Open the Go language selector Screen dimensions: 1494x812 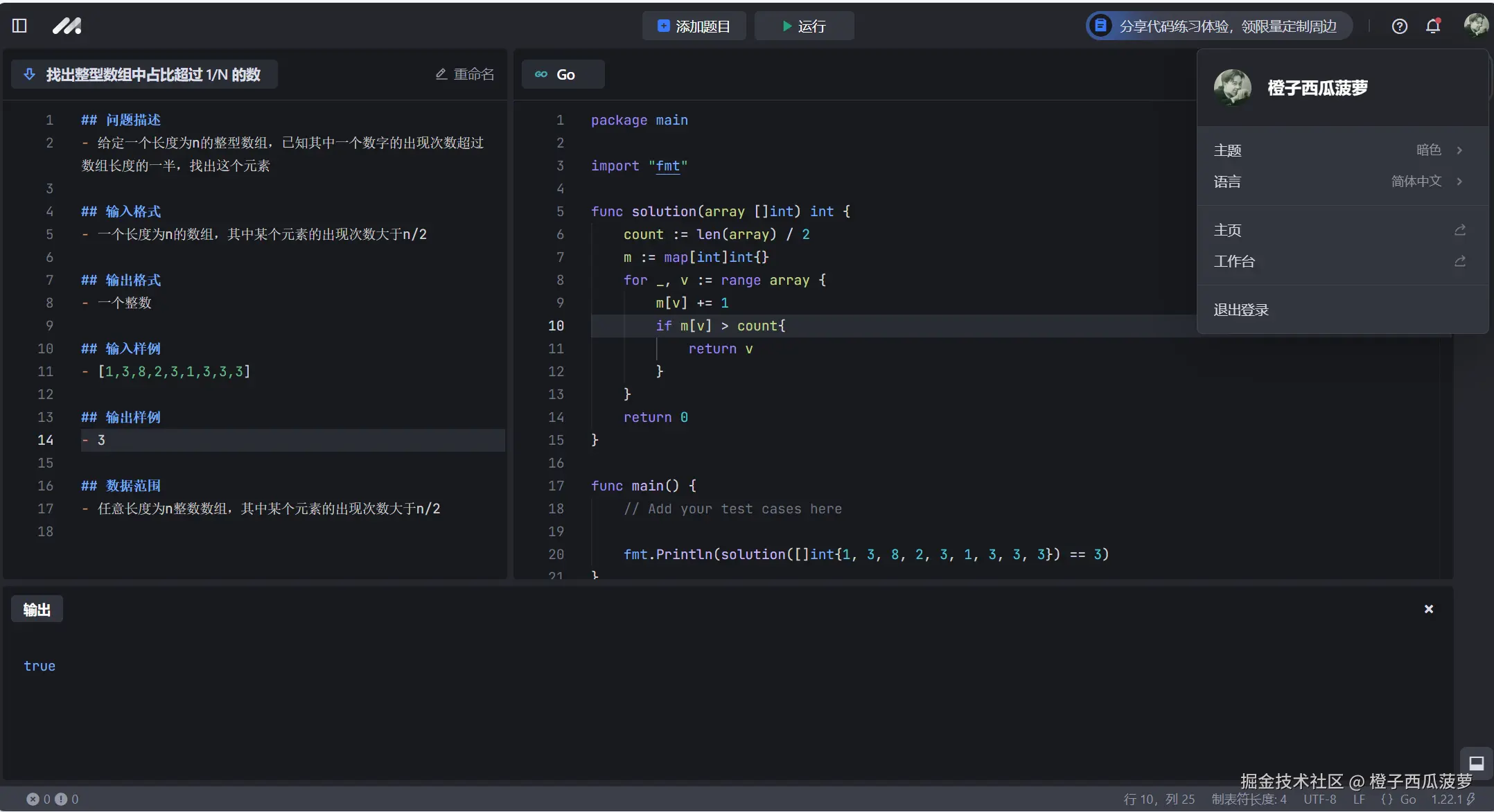click(x=563, y=74)
